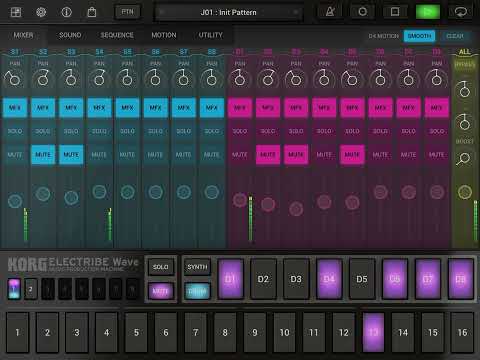This screenshot has height=360, width=480.
Task: Tap step 13 sequencer pad
Action: point(373,332)
